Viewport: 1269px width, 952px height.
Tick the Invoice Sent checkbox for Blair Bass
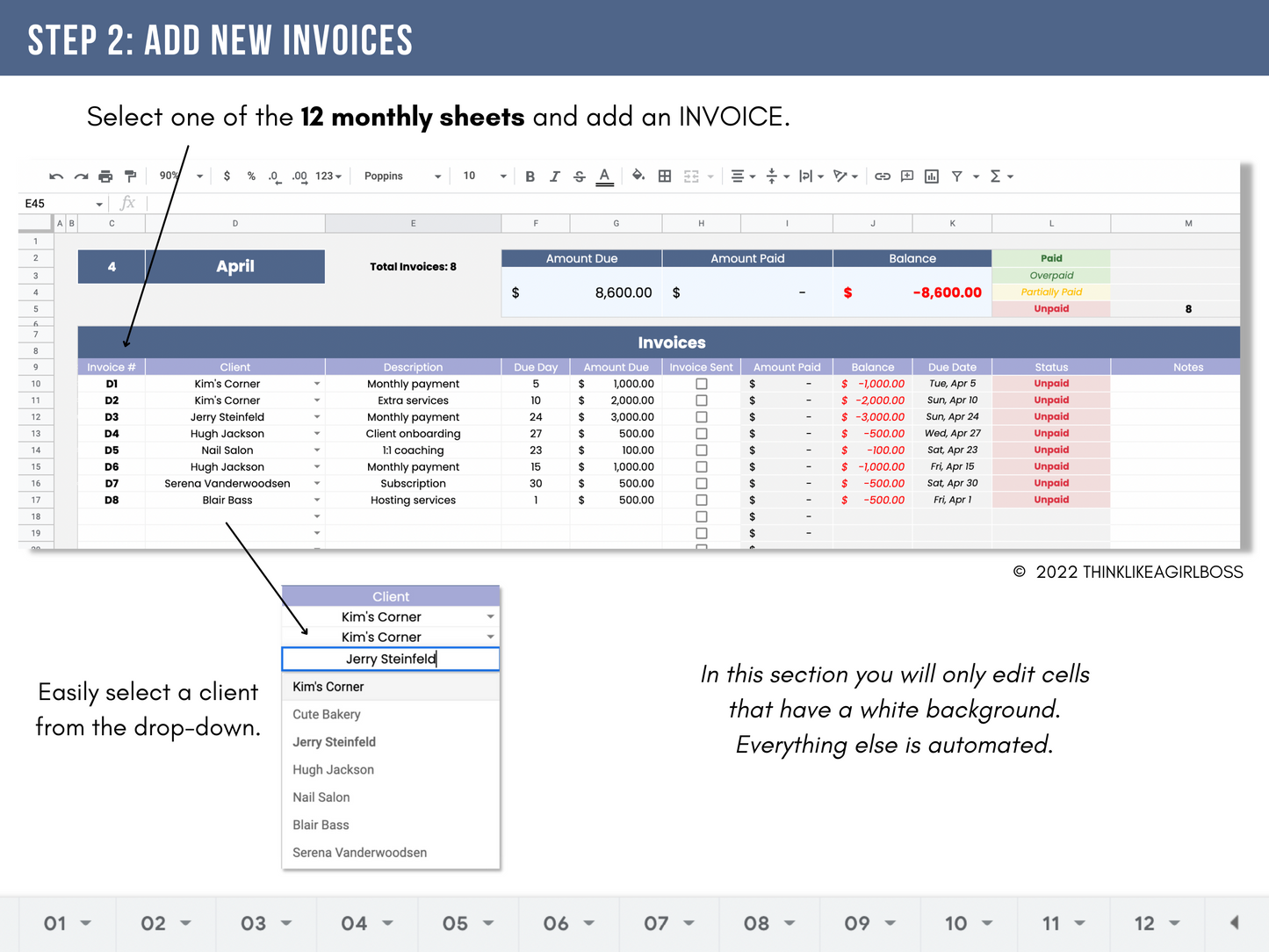(701, 500)
